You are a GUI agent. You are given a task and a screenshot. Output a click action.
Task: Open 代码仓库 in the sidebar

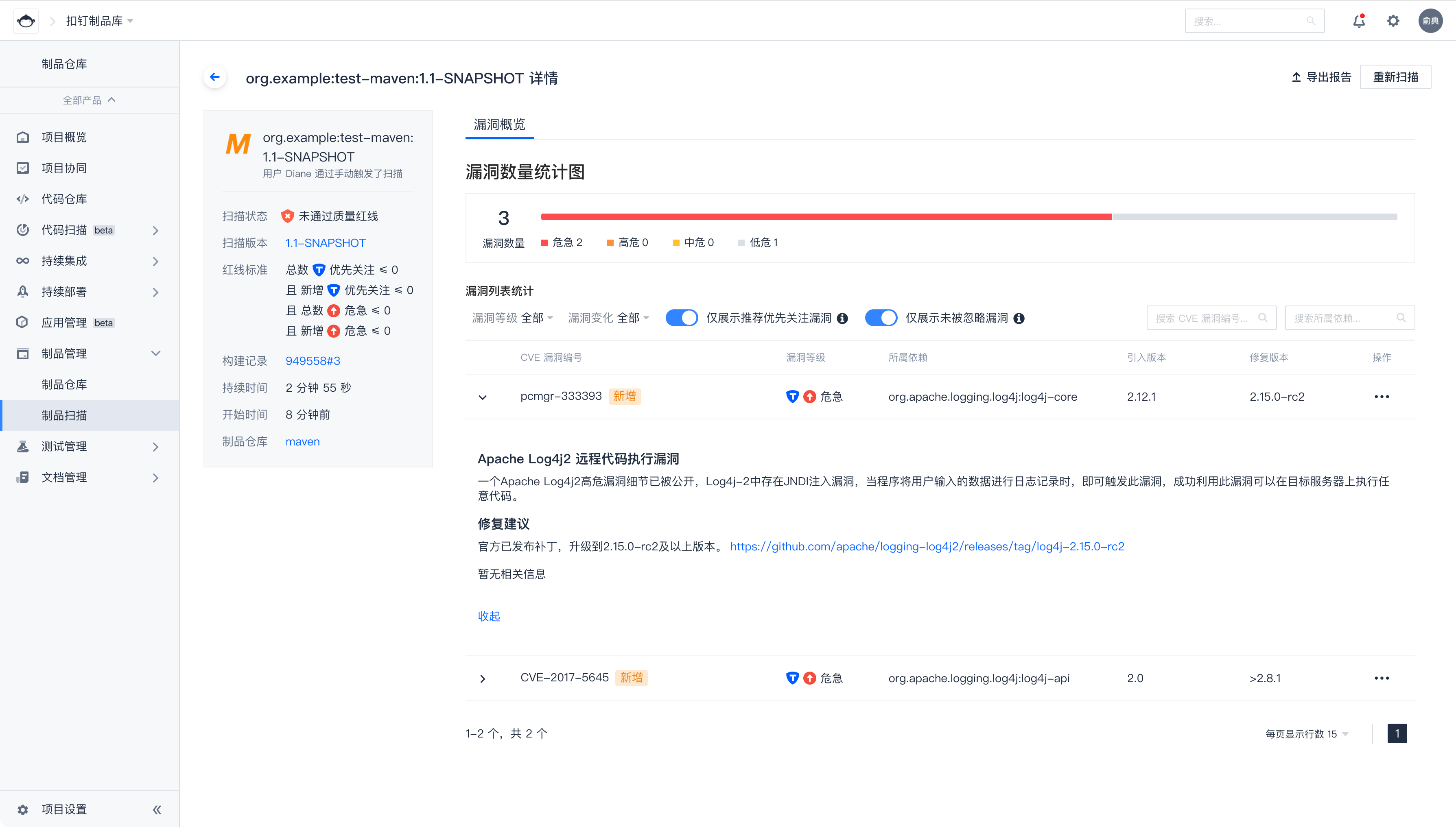click(64, 199)
